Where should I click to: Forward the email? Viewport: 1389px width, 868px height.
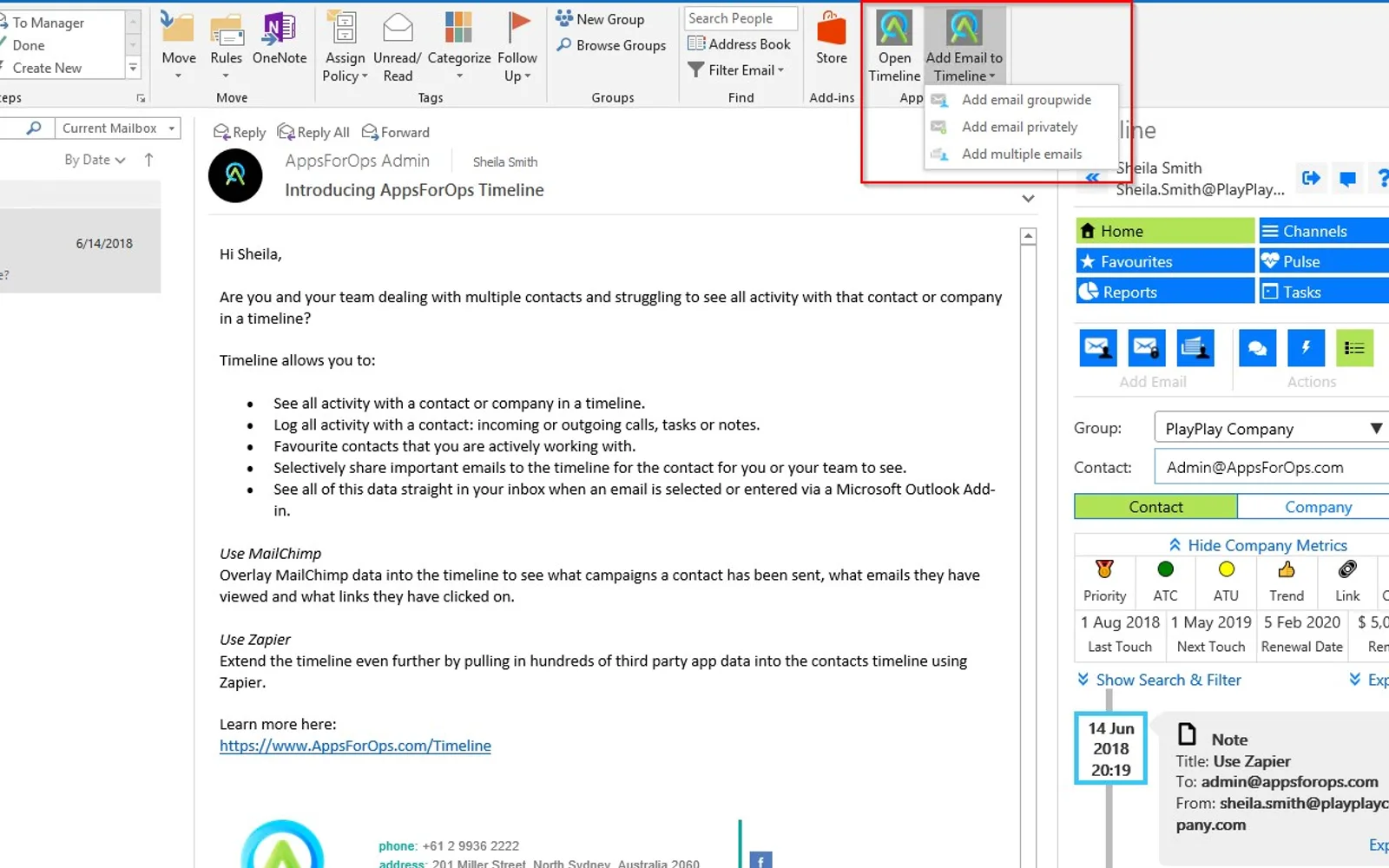pos(396,132)
